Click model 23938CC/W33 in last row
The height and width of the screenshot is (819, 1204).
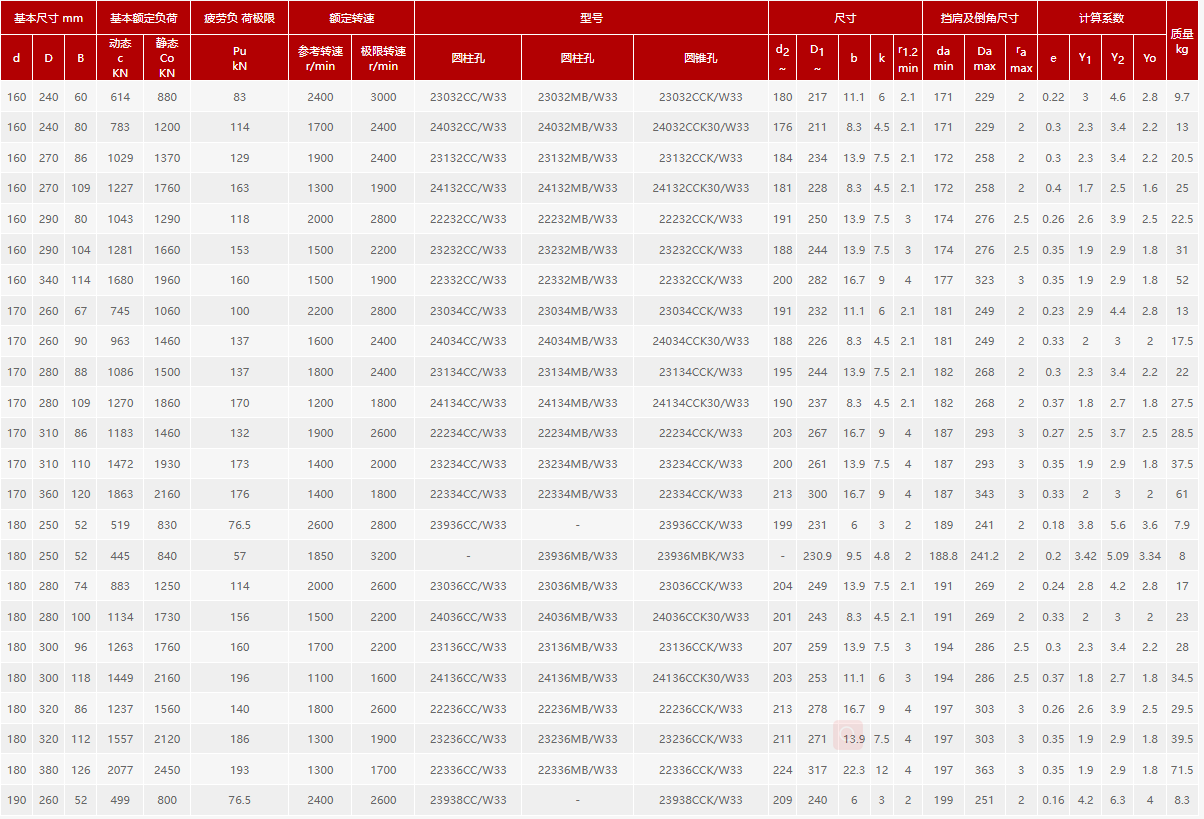tap(468, 800)
